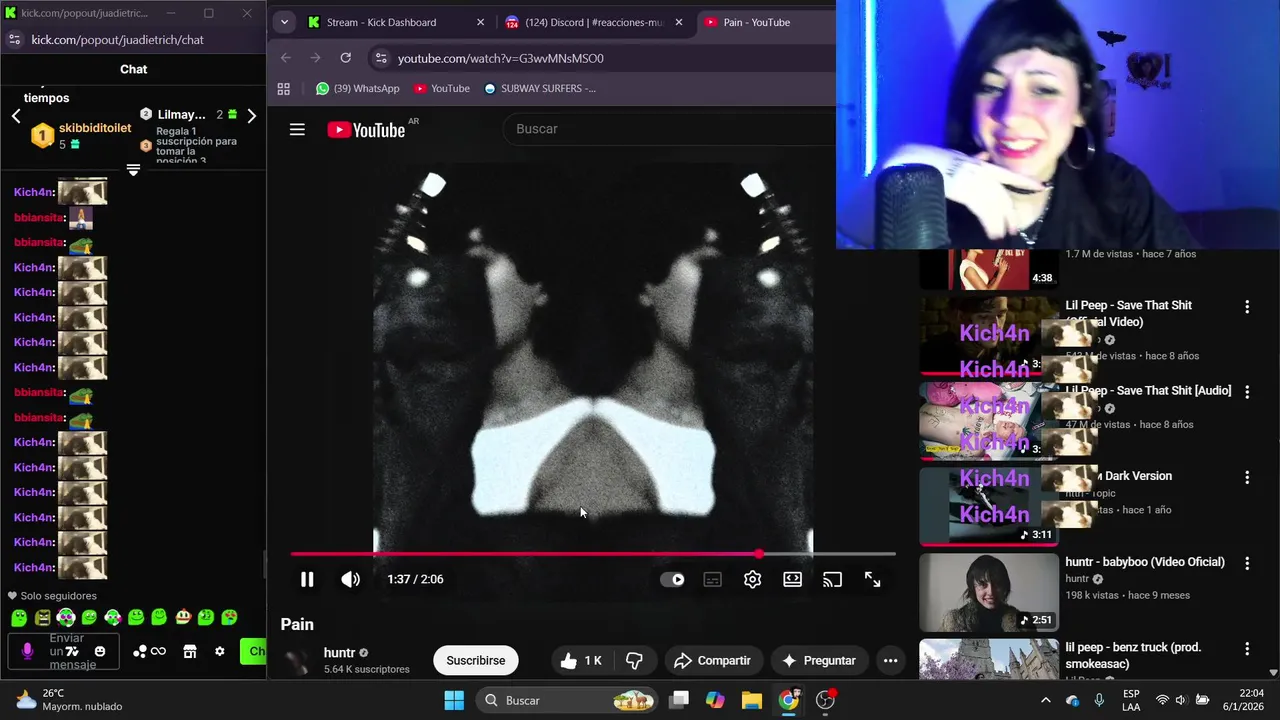Viewport: 1280px width, 720px height.
Task: Open the Preguntar AI button
Action: tap(819, 660)
